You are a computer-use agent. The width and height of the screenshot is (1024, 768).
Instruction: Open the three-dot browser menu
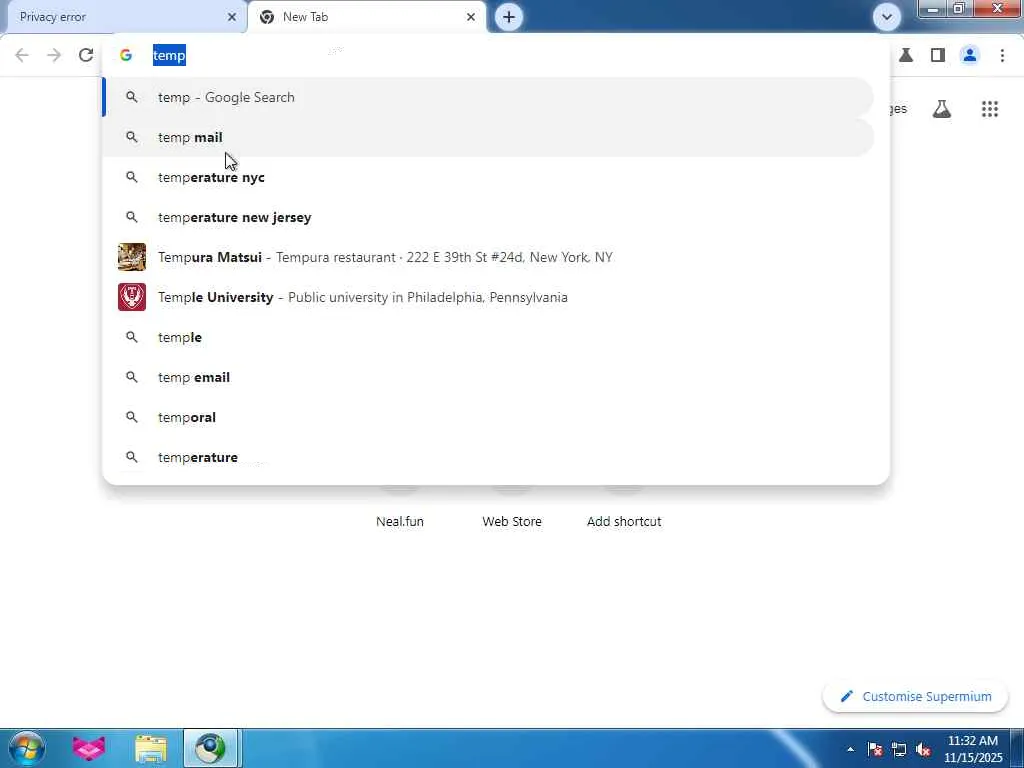[x=1002, y=56]
